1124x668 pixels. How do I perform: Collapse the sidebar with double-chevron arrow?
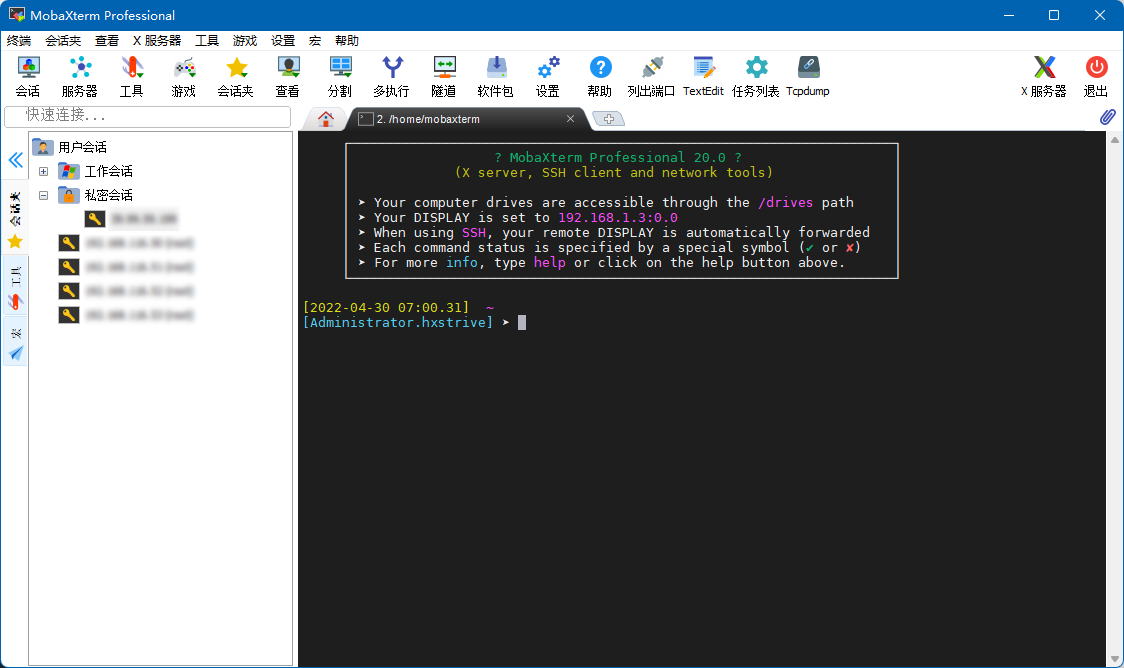tap(15, 160)
